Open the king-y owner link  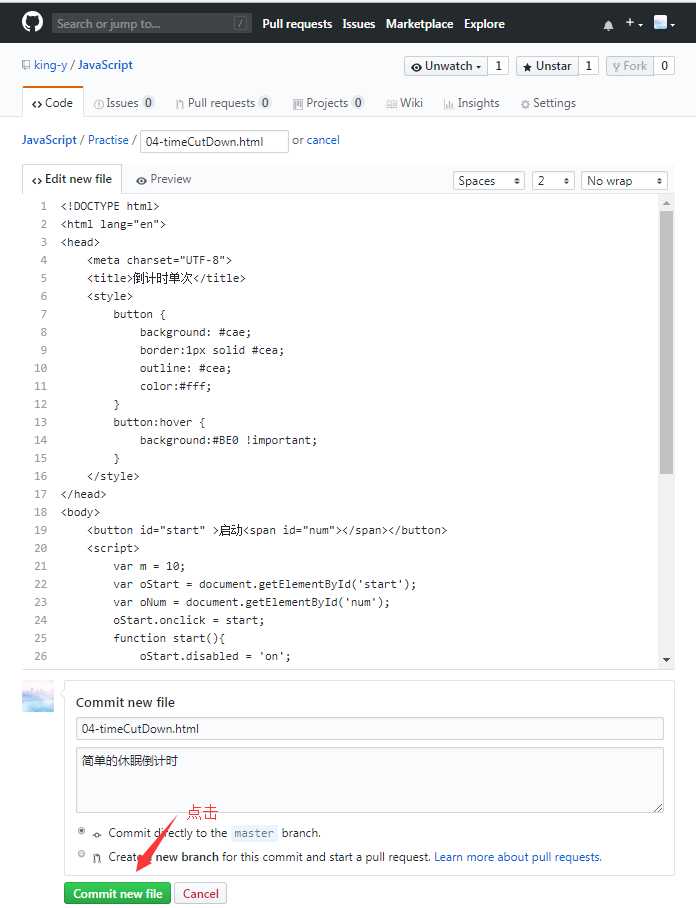50,65
